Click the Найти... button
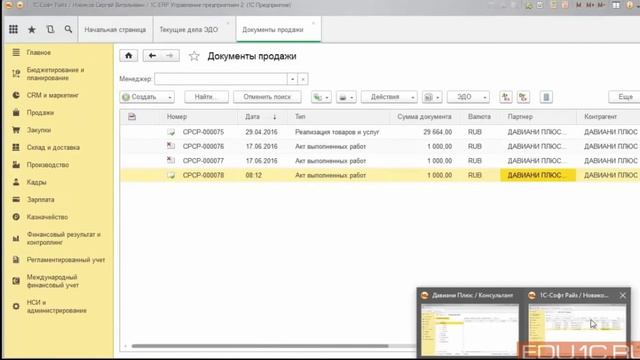This screenshot has height=360, width=640. tap(206, 97)
